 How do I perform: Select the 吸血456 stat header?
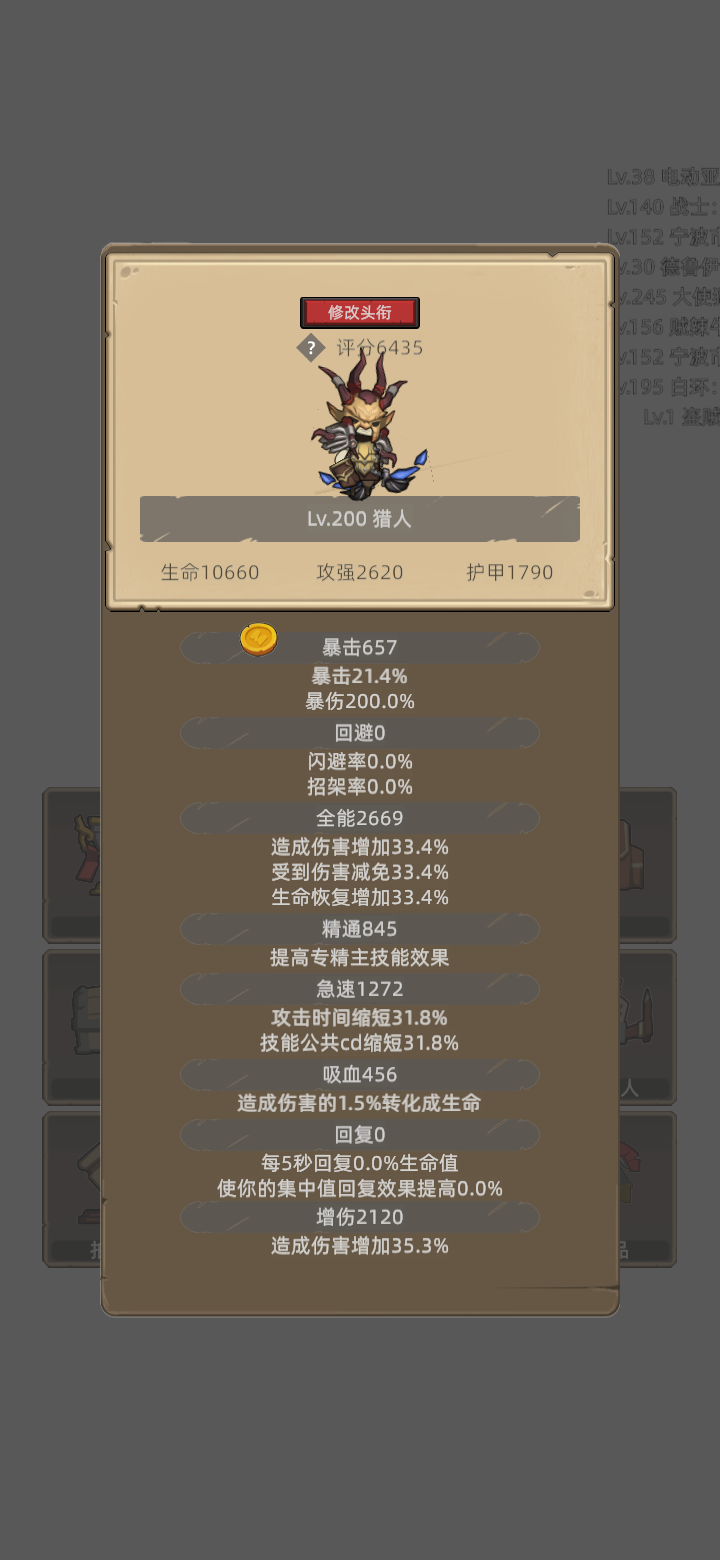tap(359, 1074)
